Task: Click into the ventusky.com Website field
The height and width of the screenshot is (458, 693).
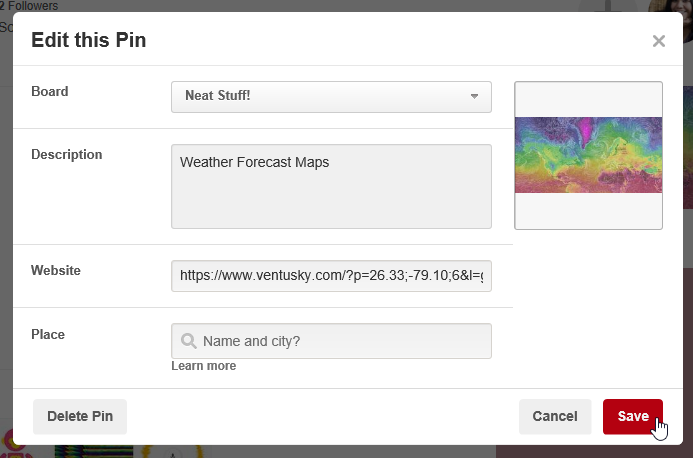Action: click(x=331, y=276)
